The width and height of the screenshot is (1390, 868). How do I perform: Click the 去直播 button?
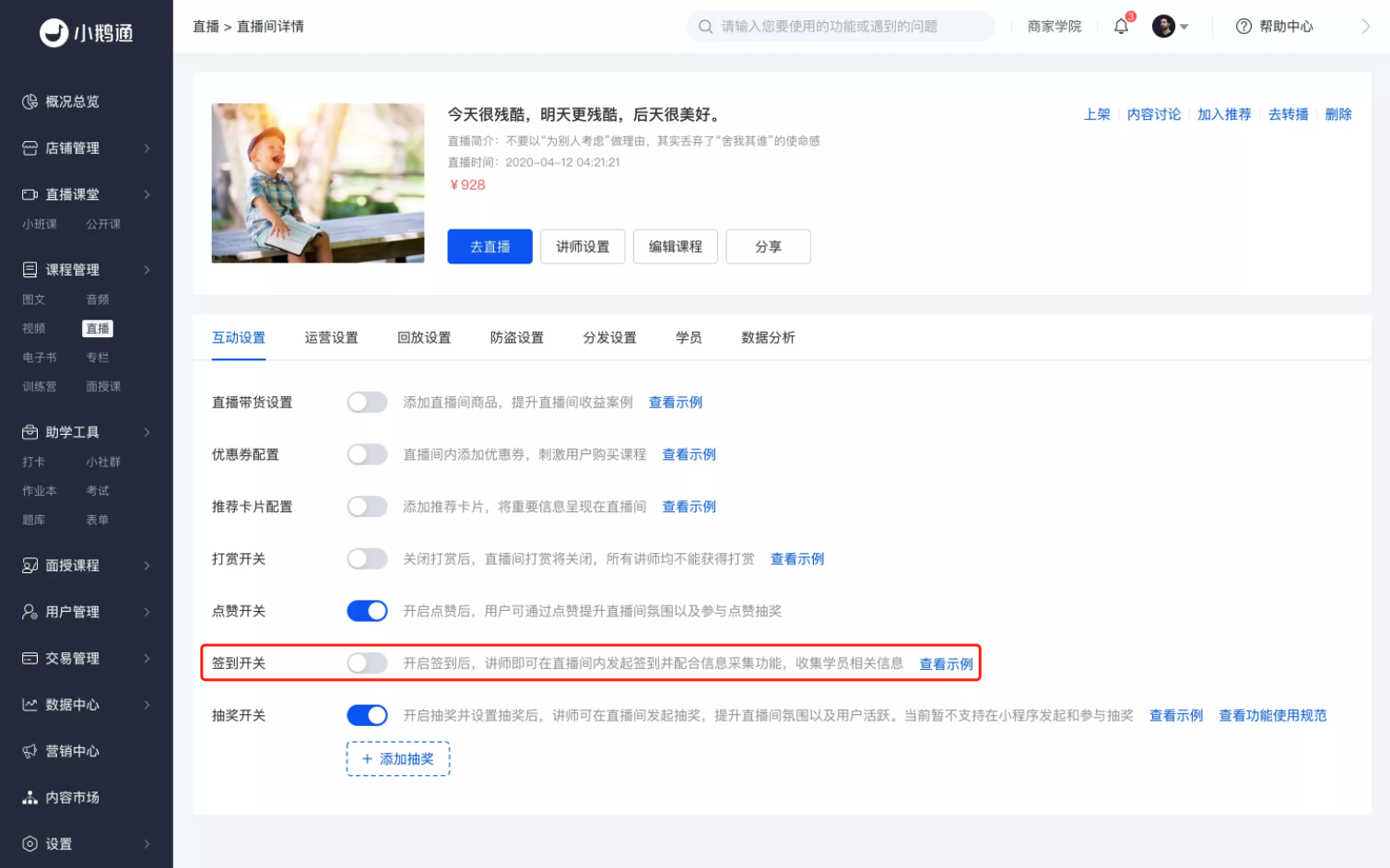coord(489,247)
